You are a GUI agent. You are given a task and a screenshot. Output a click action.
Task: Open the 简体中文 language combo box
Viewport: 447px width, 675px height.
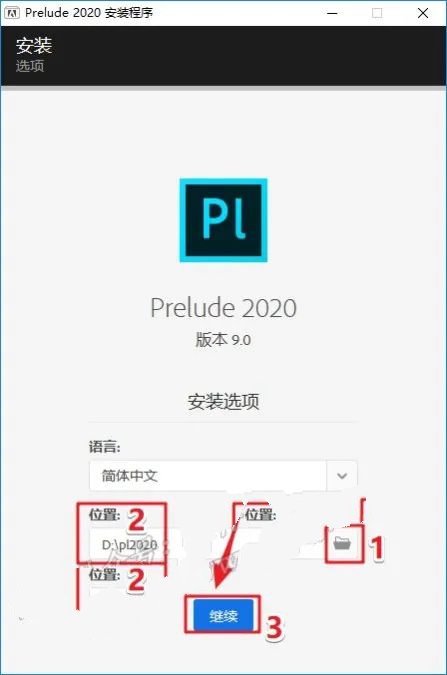point(223,476)
